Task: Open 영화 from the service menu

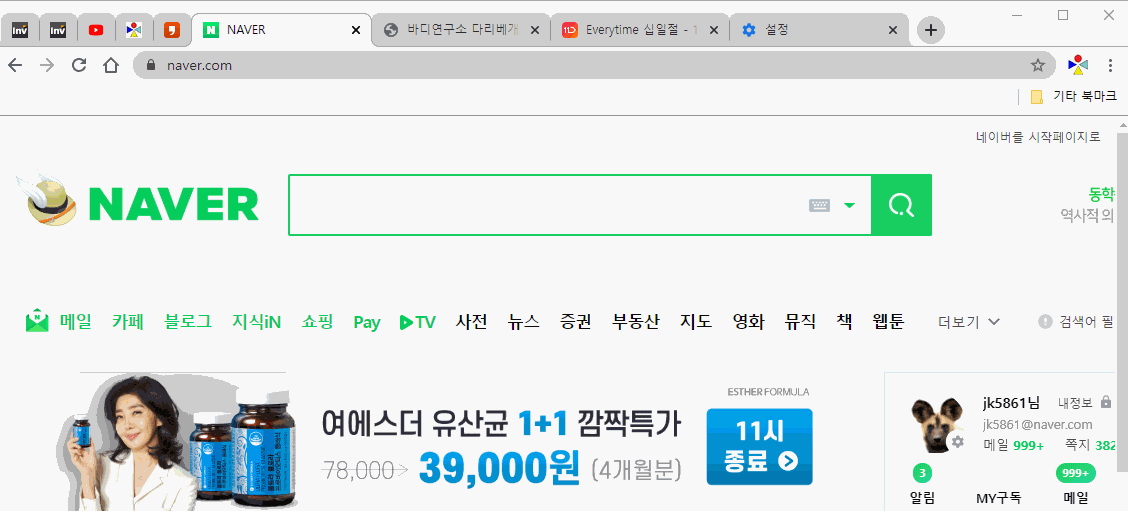Action: coord(748,322)
